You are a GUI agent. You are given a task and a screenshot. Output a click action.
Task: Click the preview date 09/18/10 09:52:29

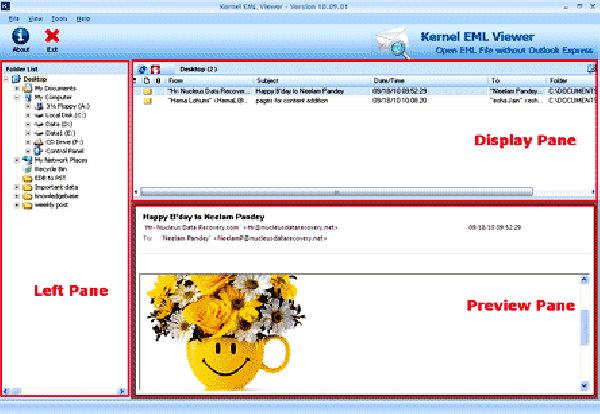coord(494,228)
